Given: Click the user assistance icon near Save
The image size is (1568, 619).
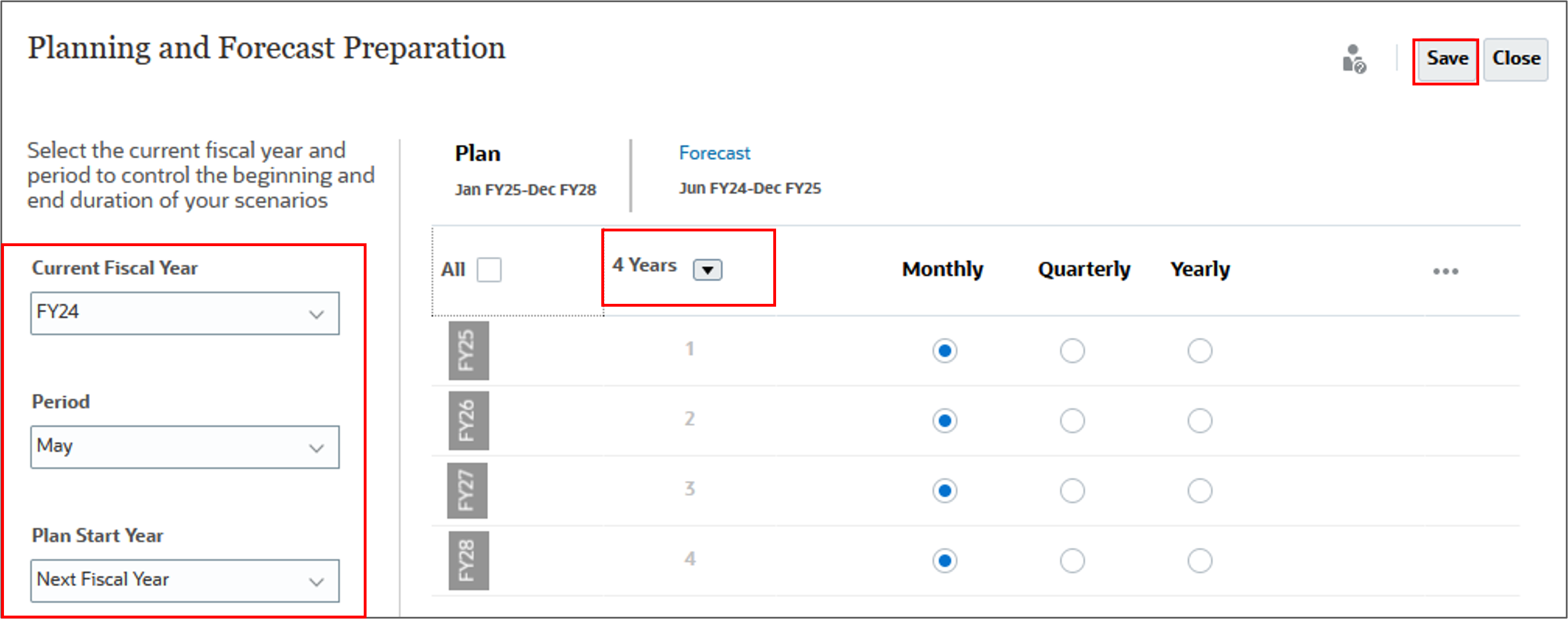Looking at the screenshot, I should 1354,59.
